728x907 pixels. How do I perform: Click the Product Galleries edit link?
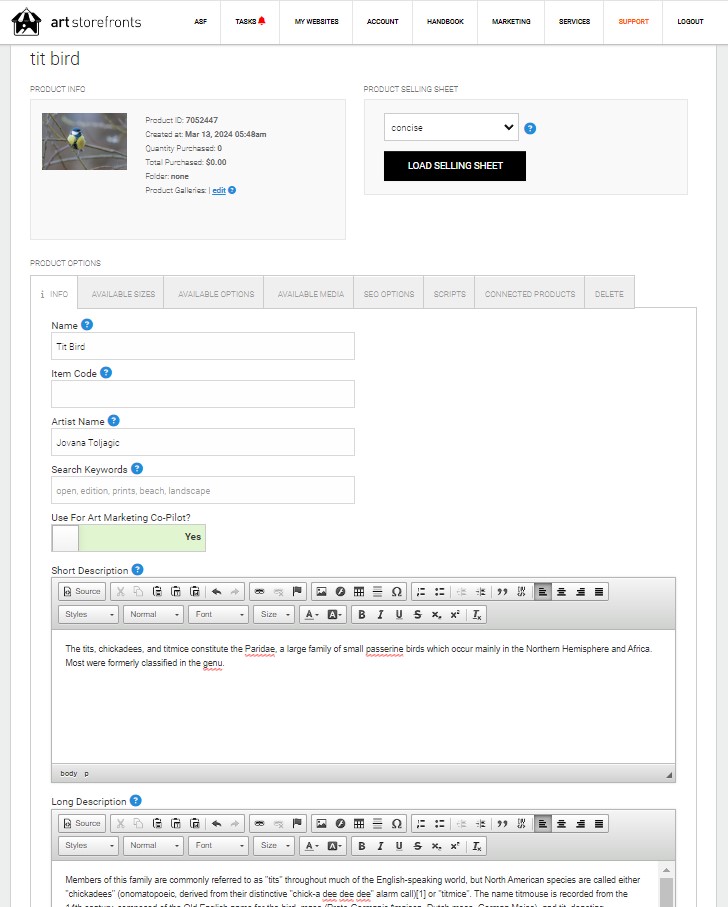point(219,190)
